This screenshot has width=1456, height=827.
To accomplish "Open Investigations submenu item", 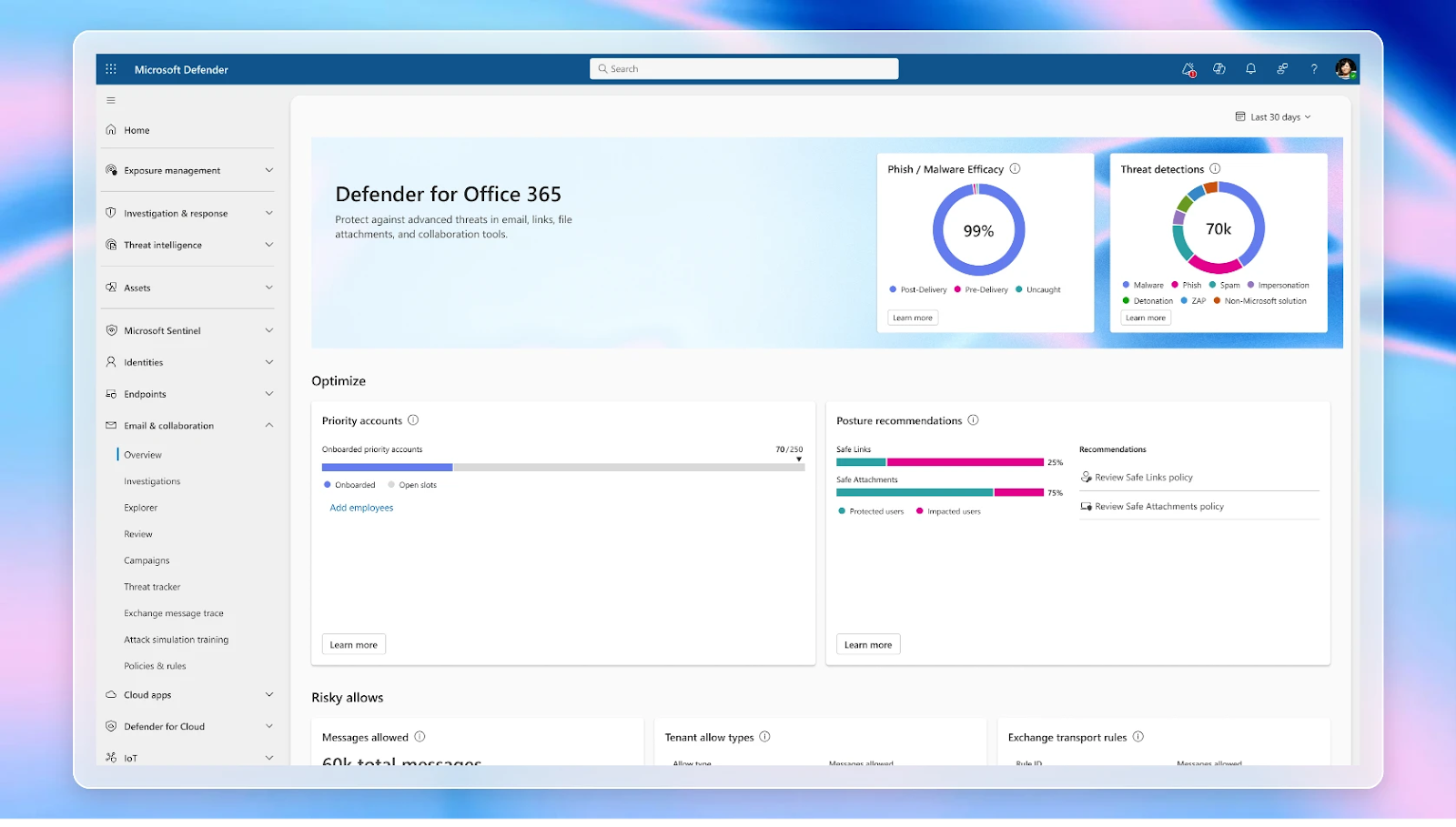I will [x=152, y=481].
